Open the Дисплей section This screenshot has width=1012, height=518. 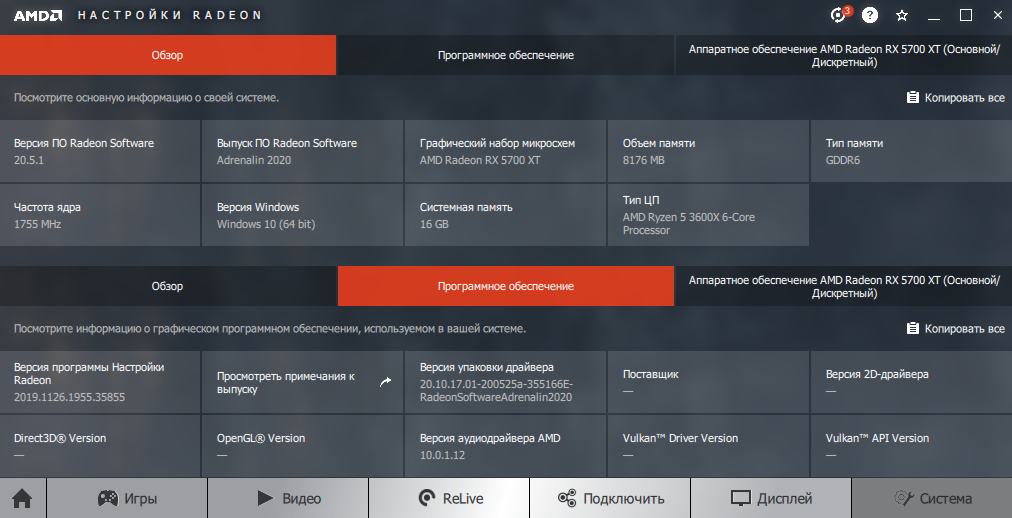tap(771, 498)
